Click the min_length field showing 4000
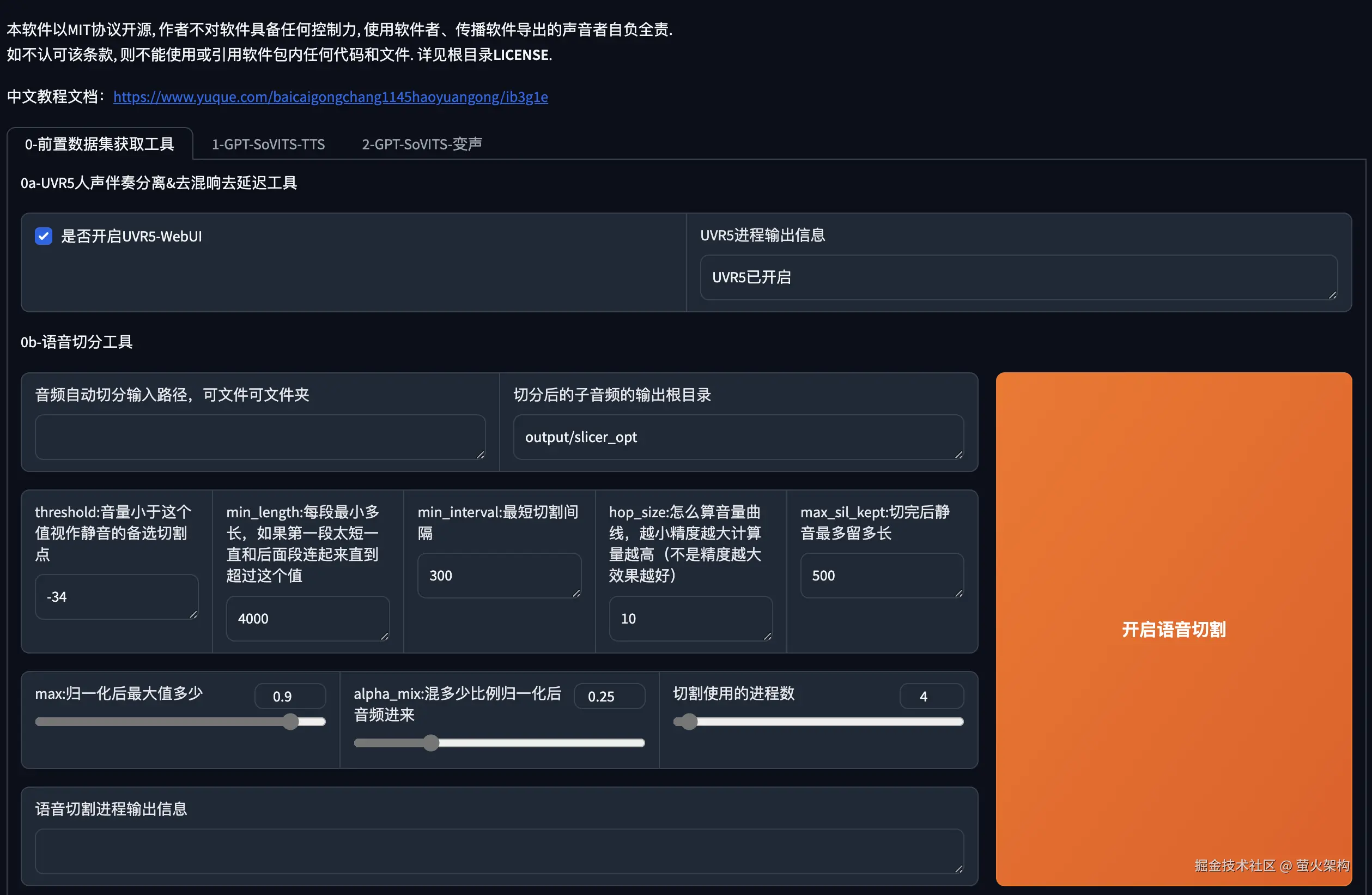 click(307, 618)
